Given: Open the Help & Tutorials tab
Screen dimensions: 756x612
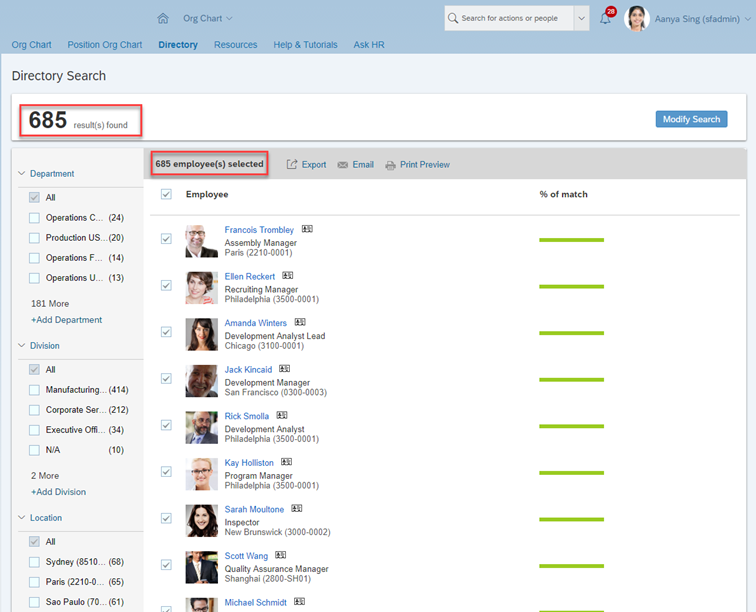Looking at the screenshot, I should tap(305, 45).
